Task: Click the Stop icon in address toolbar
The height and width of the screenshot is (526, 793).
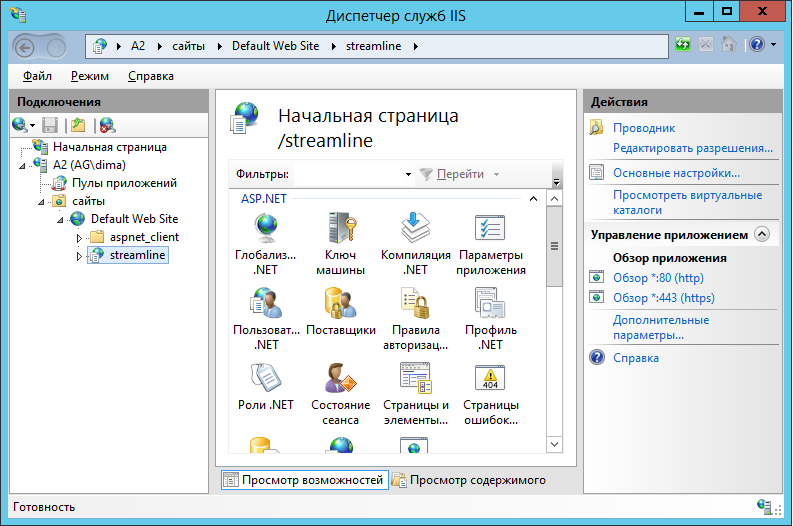Action: pyautogui.click(x=706, y=45)
